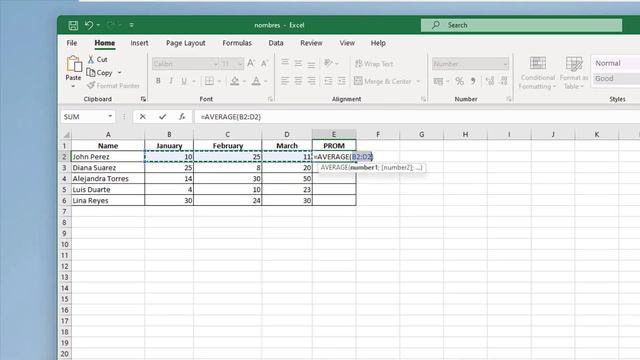Image resolution: width=640 pixels, height=360 pixels.
Task: Click the Accounting Number Format icon
Action: tap(438, 81)
